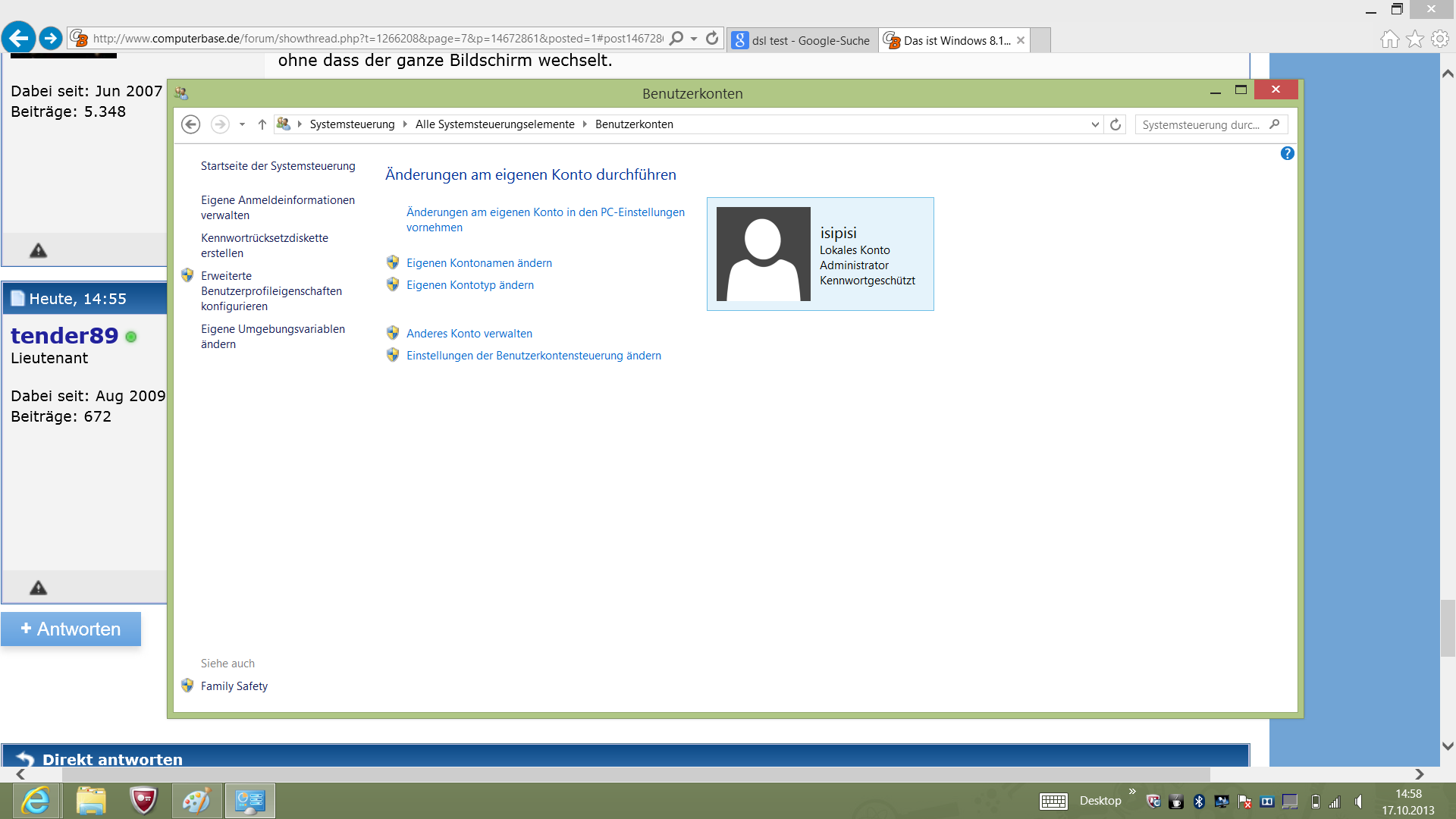The image size is (1456, 819).
Task: Open browser settings gear icon
Action: pos(1439,39)
